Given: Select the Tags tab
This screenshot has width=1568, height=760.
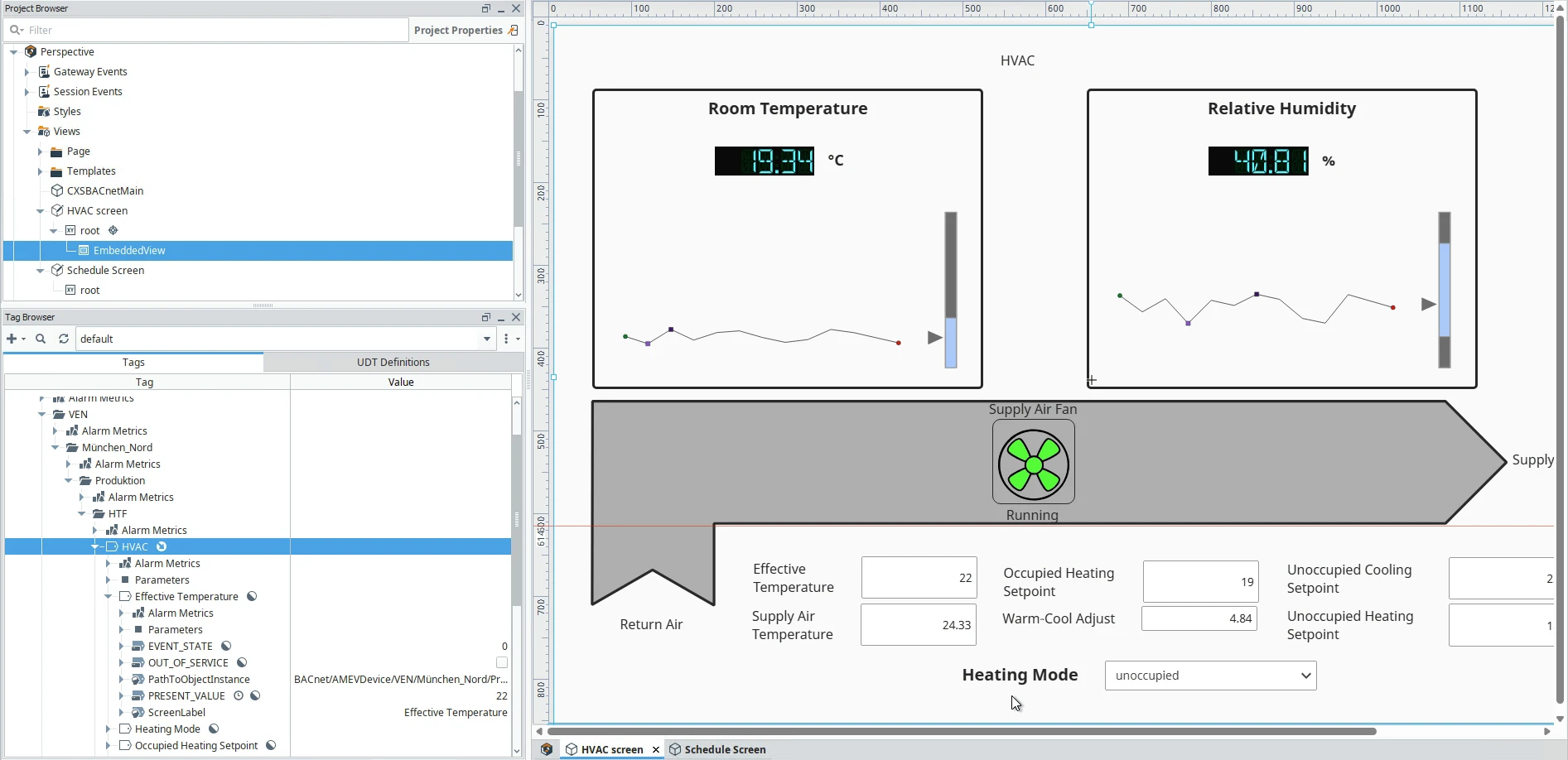Looking at the screenshot, I should [133, 362].
